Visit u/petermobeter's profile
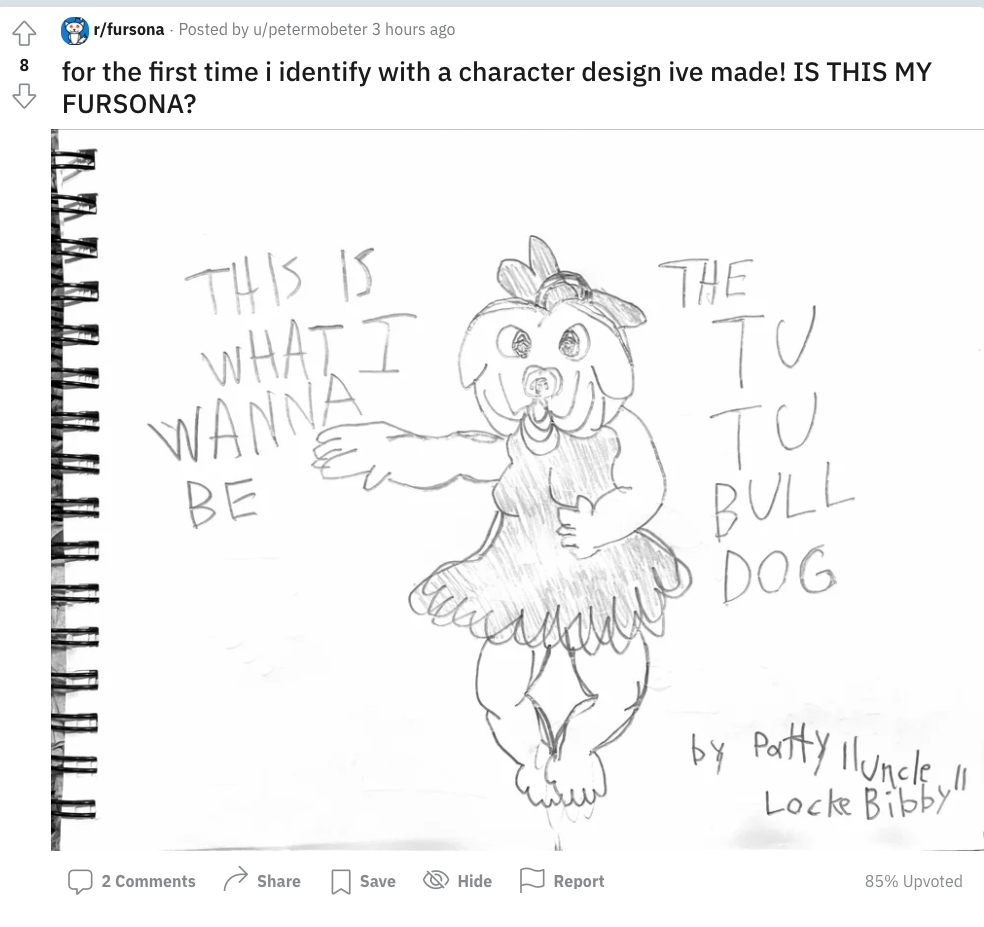This screenshot has width=984, height=927. click(310, 29)
